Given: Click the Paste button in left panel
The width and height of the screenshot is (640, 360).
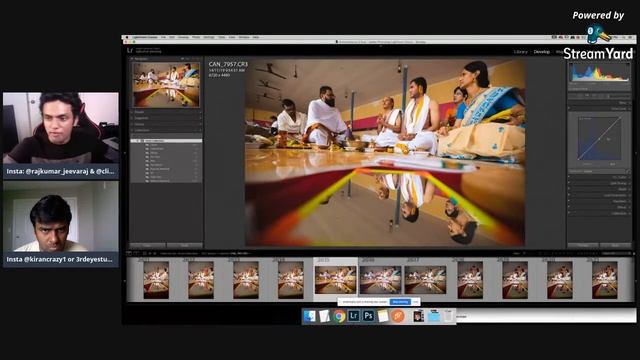Looking at the screenshot, I should (x=184, y=246).
